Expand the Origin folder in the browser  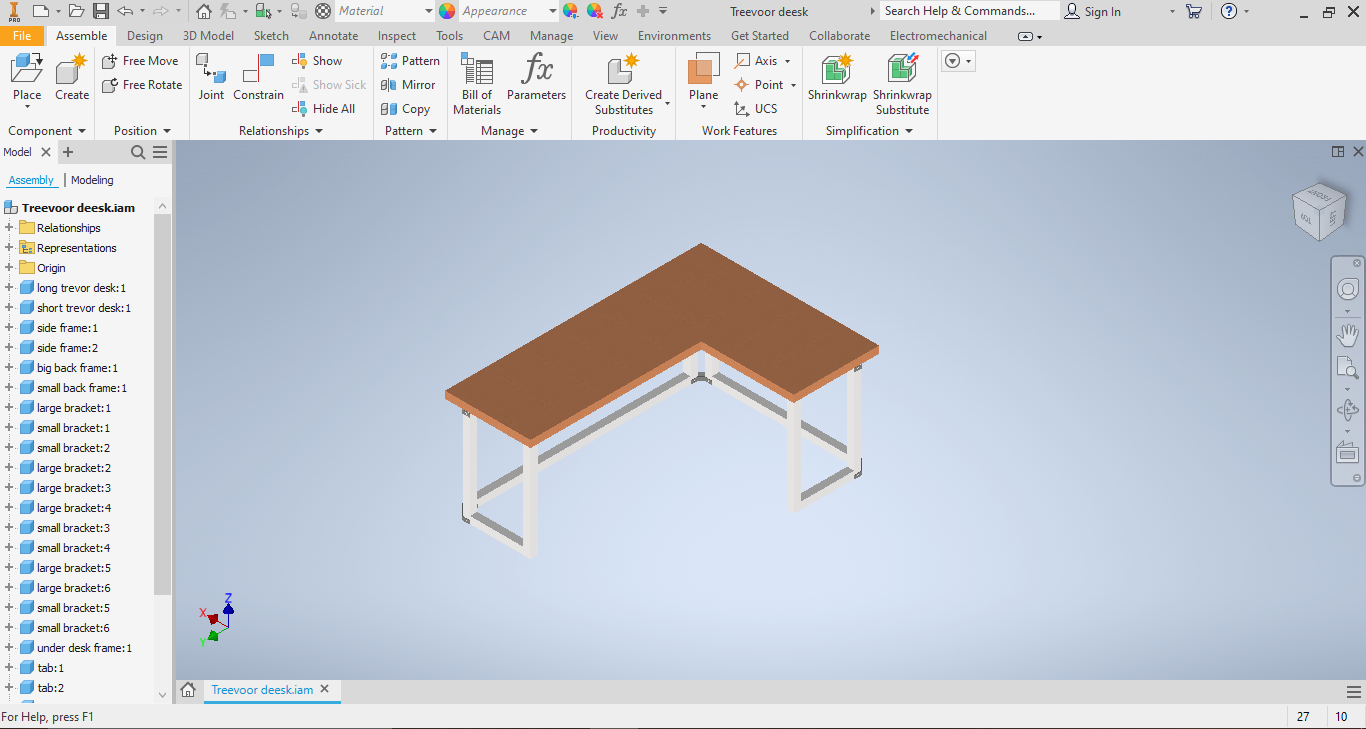click(10, 267)
